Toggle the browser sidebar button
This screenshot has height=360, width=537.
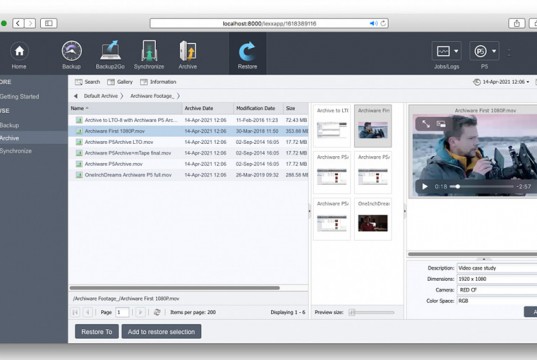click(x=49, y=23)
